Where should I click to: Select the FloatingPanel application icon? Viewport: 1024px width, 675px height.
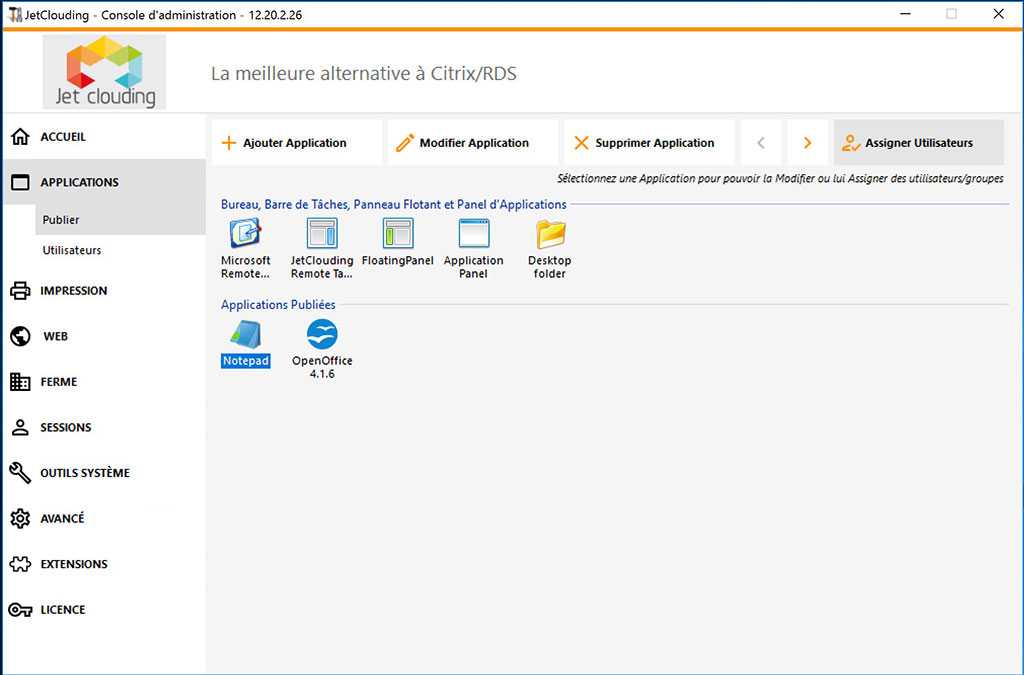pyautogui.click(x=397, y=234)
